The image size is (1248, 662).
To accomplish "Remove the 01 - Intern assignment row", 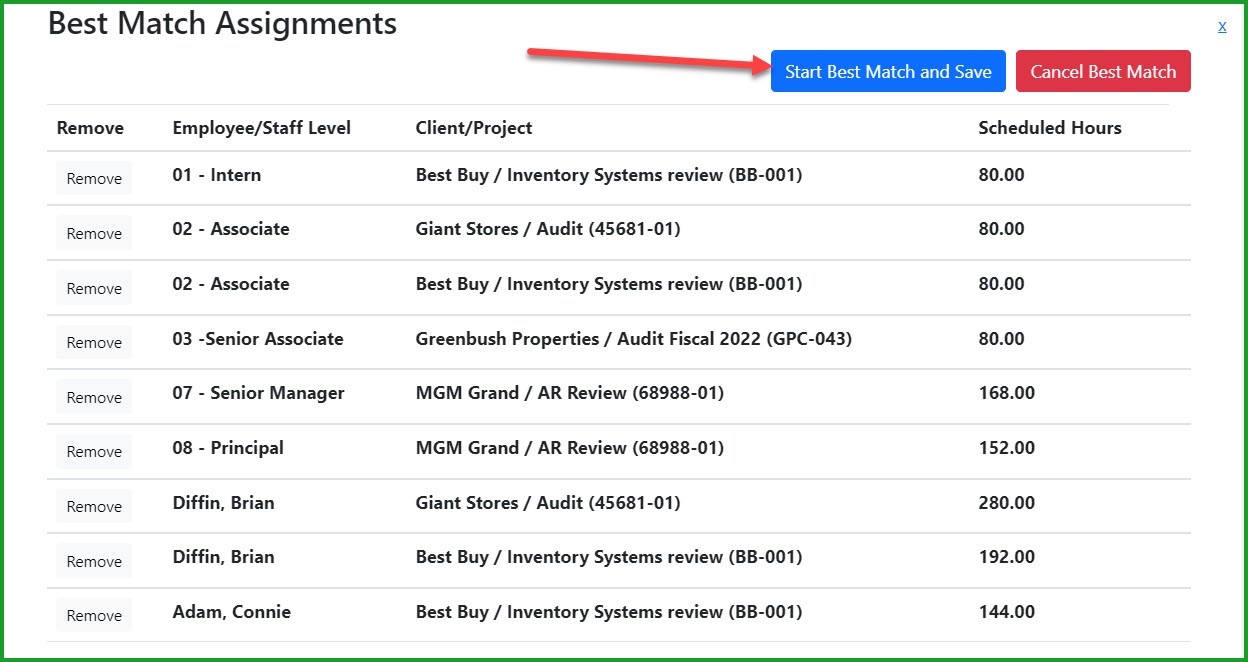I will pos(94,179).
